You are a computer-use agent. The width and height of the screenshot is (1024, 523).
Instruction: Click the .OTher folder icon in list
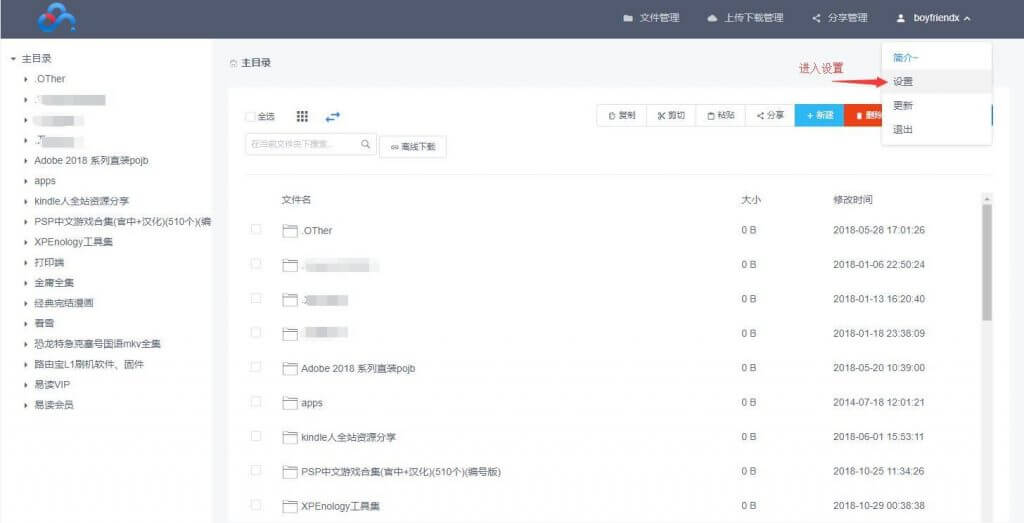290,230
